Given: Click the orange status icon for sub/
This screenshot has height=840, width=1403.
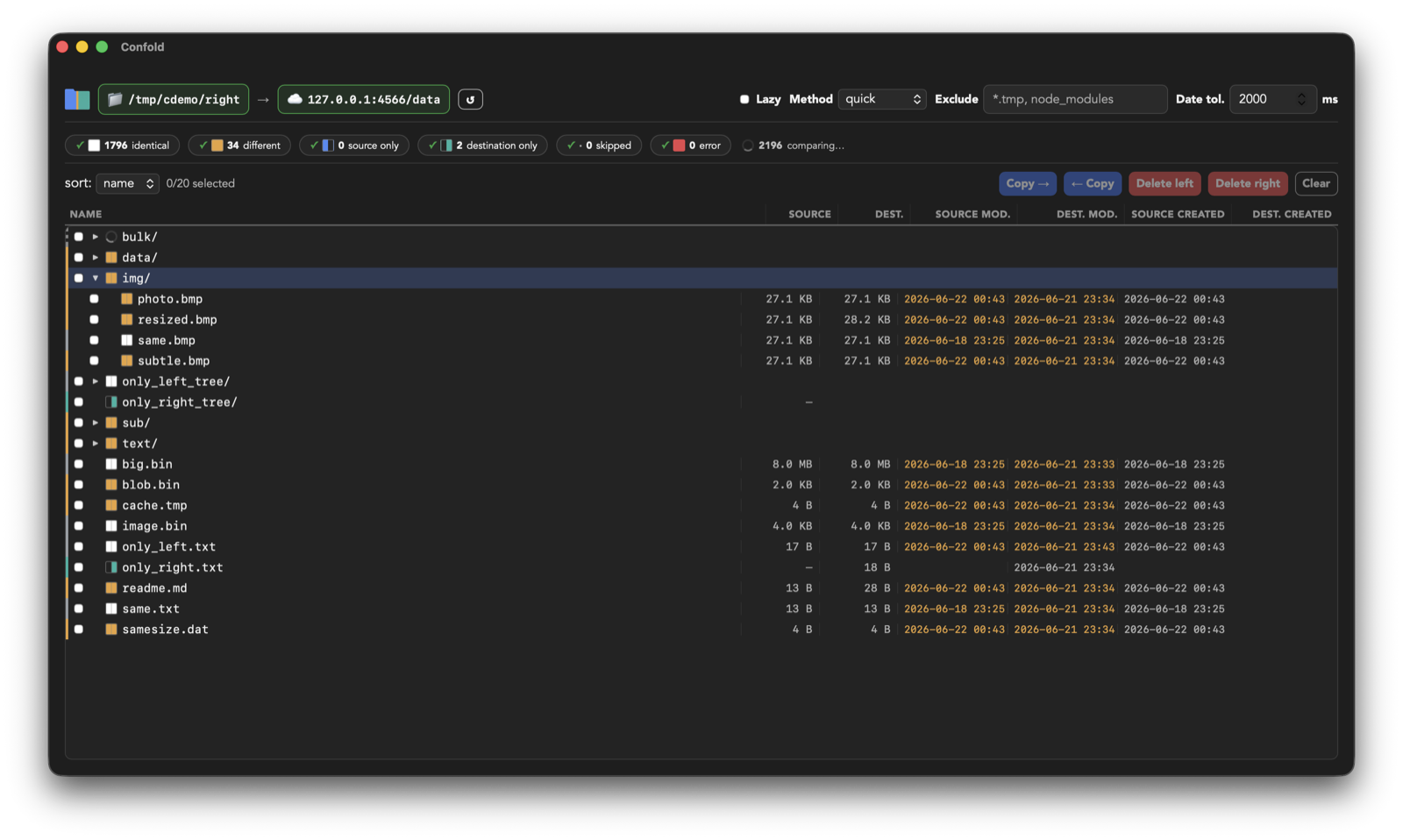Looking at the screenshot, I should (x=111, y=423).
